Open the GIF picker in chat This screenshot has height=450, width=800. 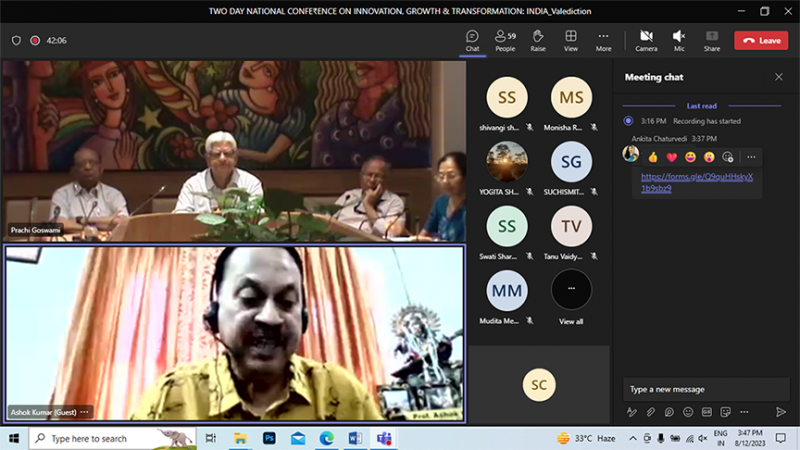[x=706, y=412]
